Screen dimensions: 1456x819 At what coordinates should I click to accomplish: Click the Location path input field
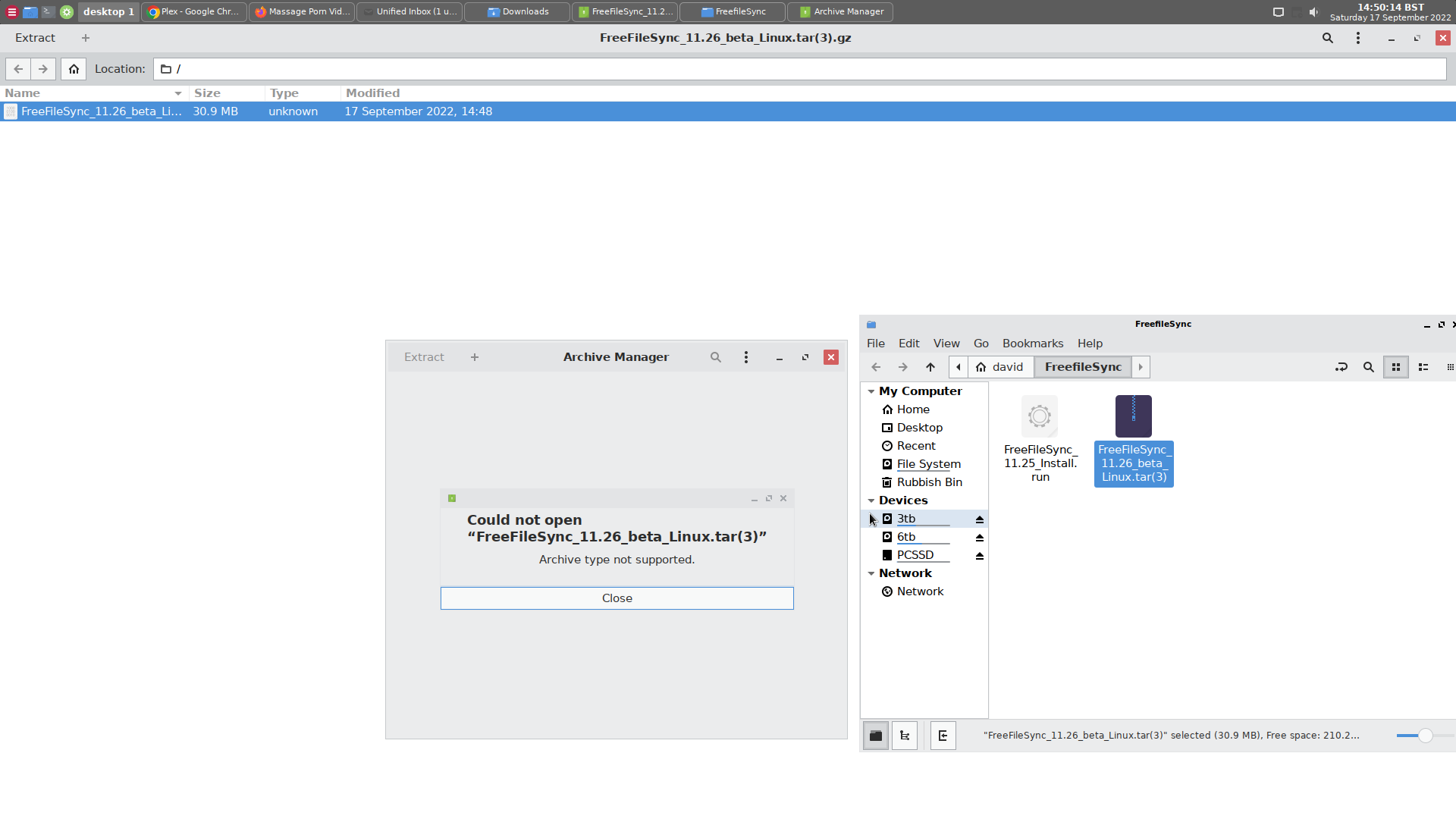pos(799,69)
